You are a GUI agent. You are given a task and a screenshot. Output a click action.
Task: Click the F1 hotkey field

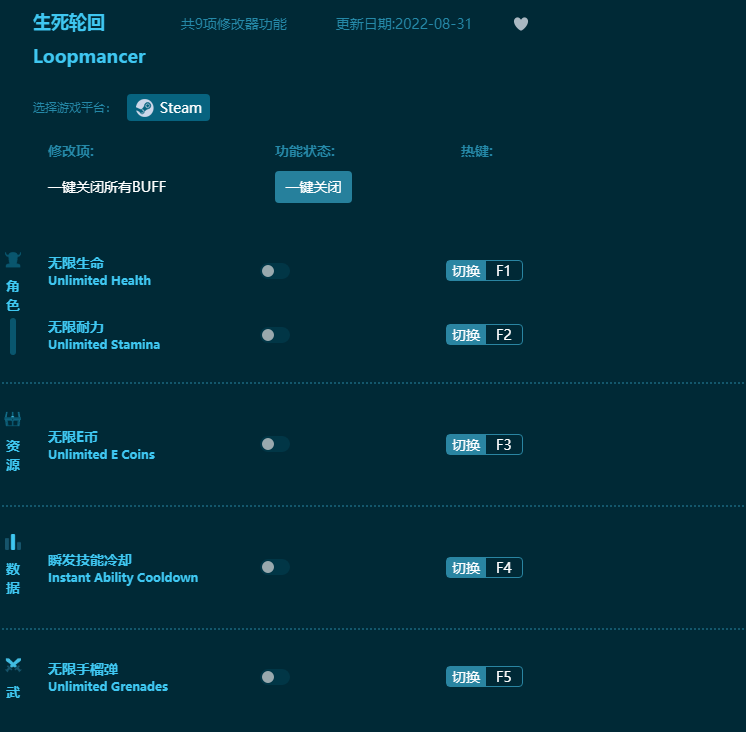[504, 271]
